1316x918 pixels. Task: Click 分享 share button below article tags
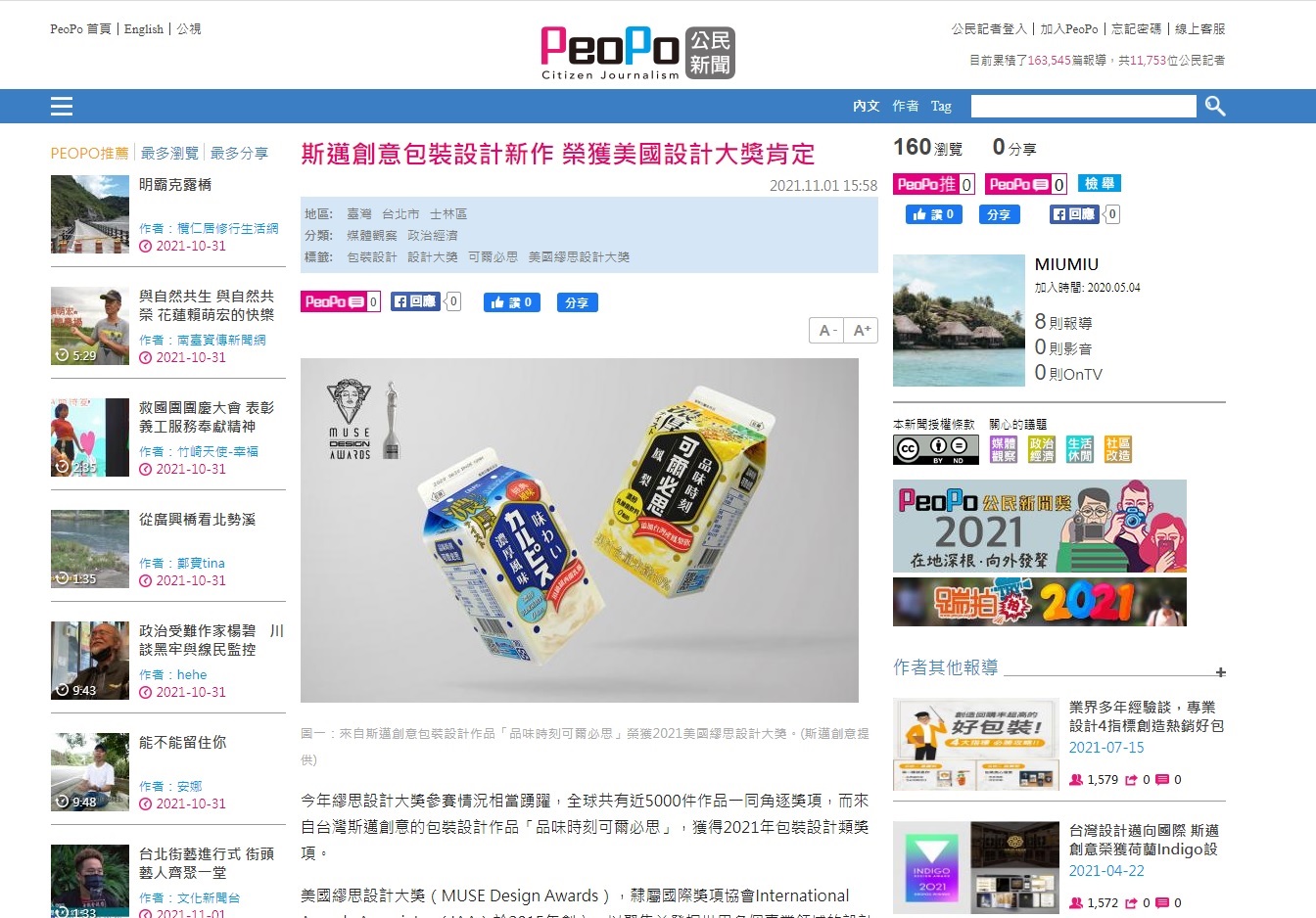point(577,302)
